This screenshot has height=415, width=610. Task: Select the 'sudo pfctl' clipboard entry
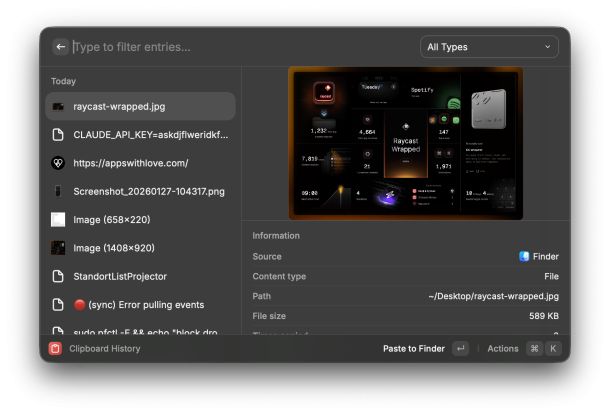[140, 327]
